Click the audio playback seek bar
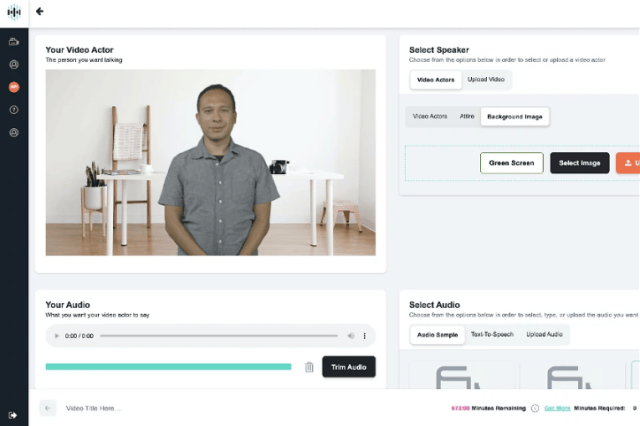The height and width of the screenshot is (426, 640). [x=220, y=336]
